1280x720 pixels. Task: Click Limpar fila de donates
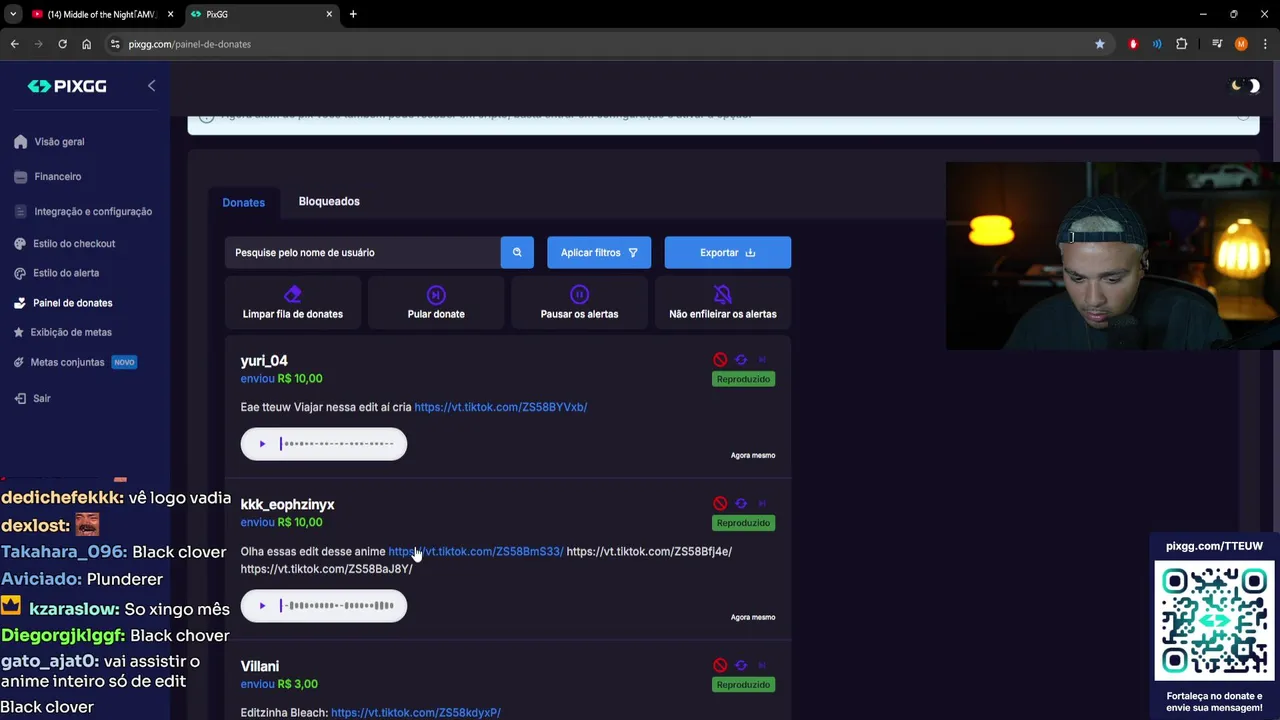pyautogui.click(x=293, y=303)
